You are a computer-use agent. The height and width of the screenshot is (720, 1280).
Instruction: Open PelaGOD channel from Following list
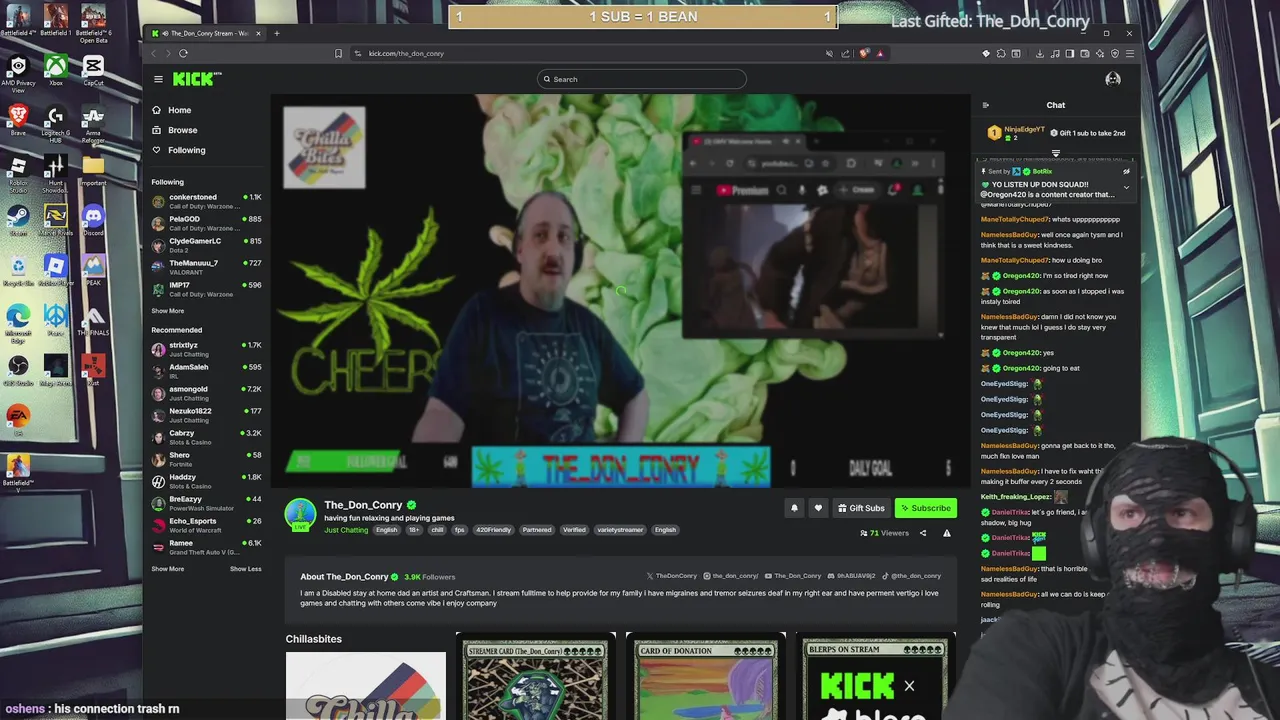click(x=207, y=223)
